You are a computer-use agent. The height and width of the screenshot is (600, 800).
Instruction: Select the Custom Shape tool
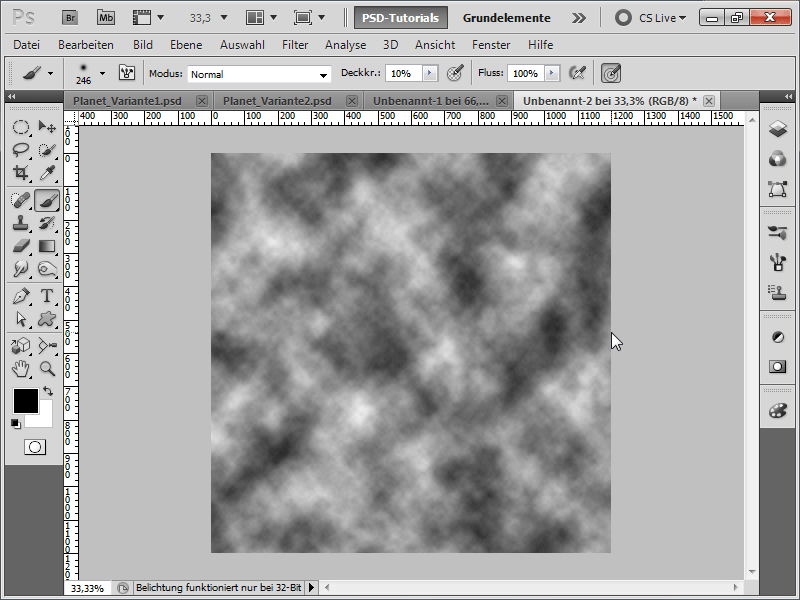[x=47, y=319]
